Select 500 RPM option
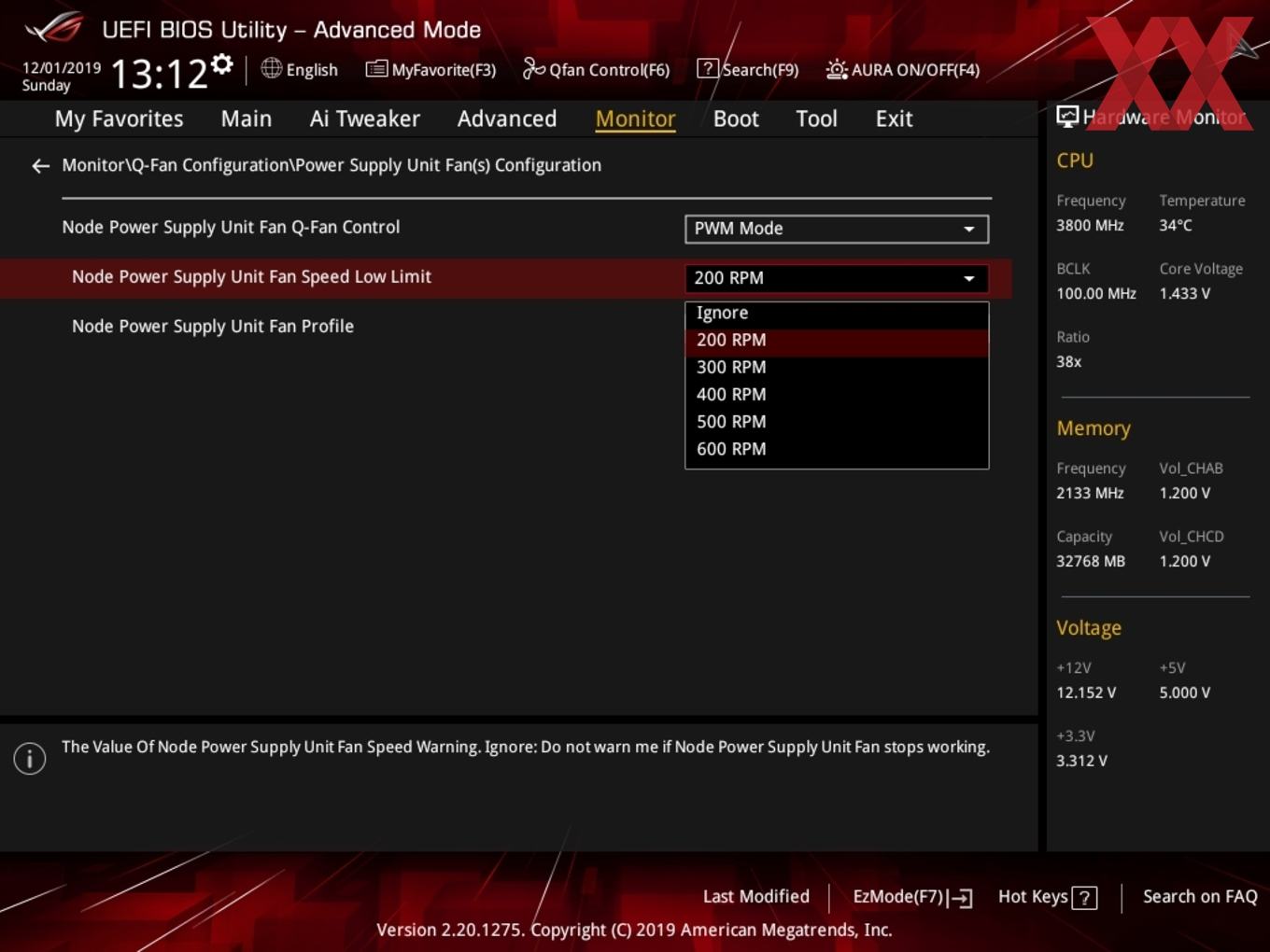 (x=837, y=422)
